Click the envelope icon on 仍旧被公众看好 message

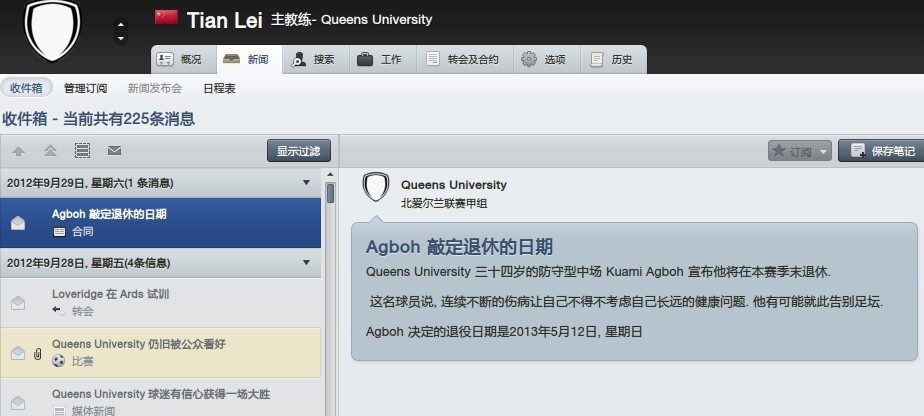(18, 353)
